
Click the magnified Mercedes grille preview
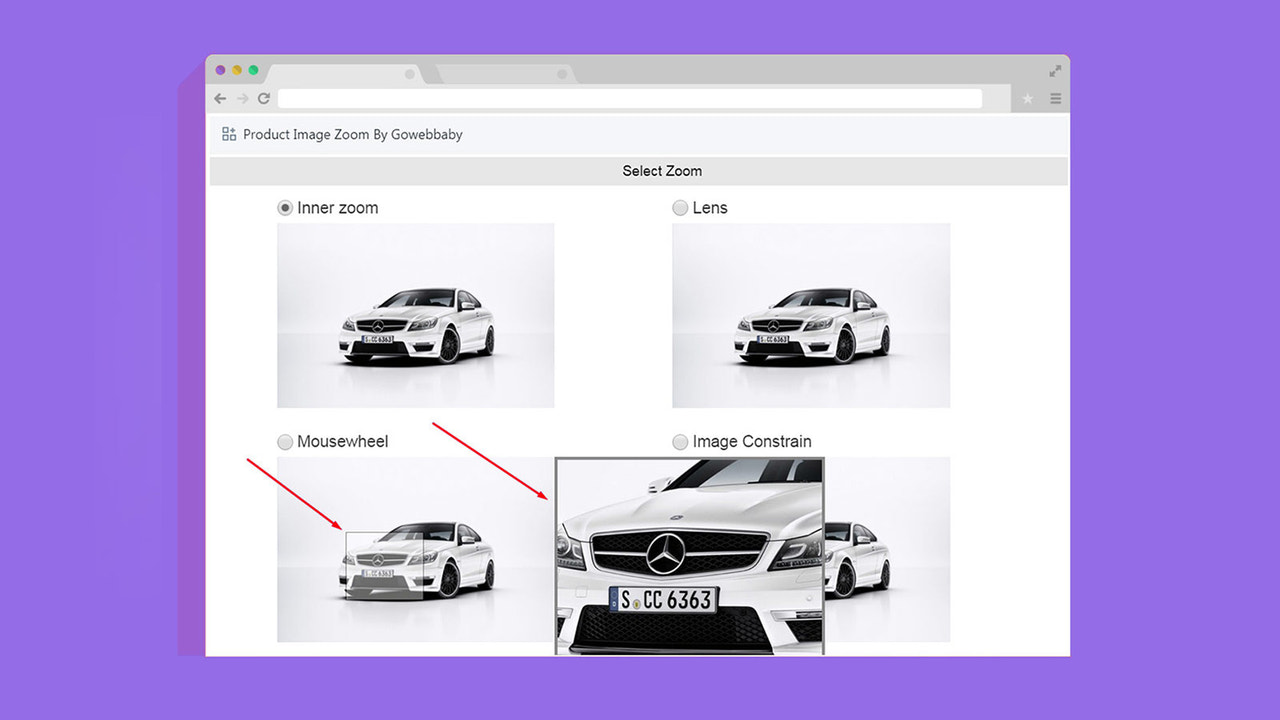(x=690, y=555)
